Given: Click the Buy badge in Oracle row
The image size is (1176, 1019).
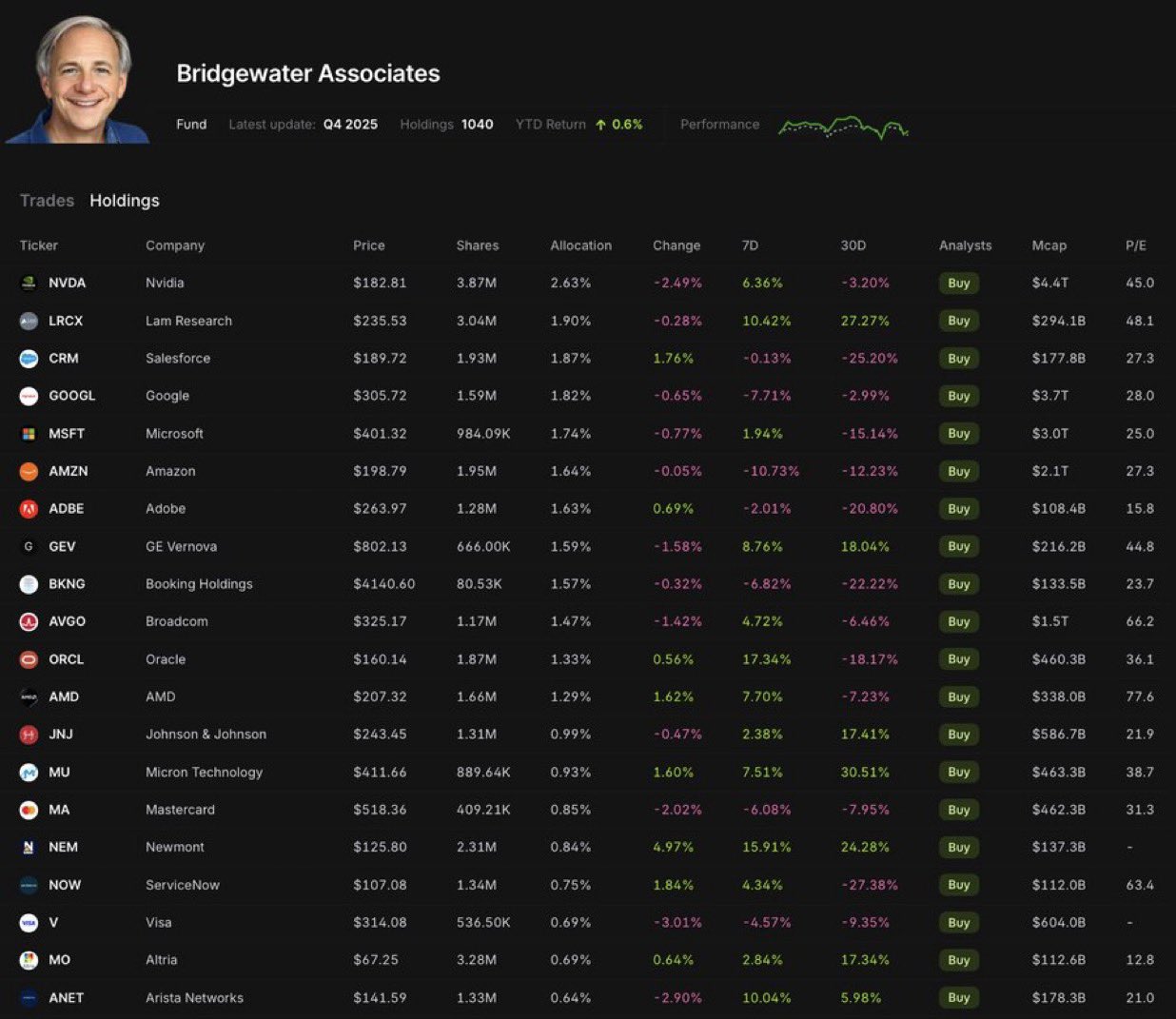Looking at the screenshot, I should [959, 659].
